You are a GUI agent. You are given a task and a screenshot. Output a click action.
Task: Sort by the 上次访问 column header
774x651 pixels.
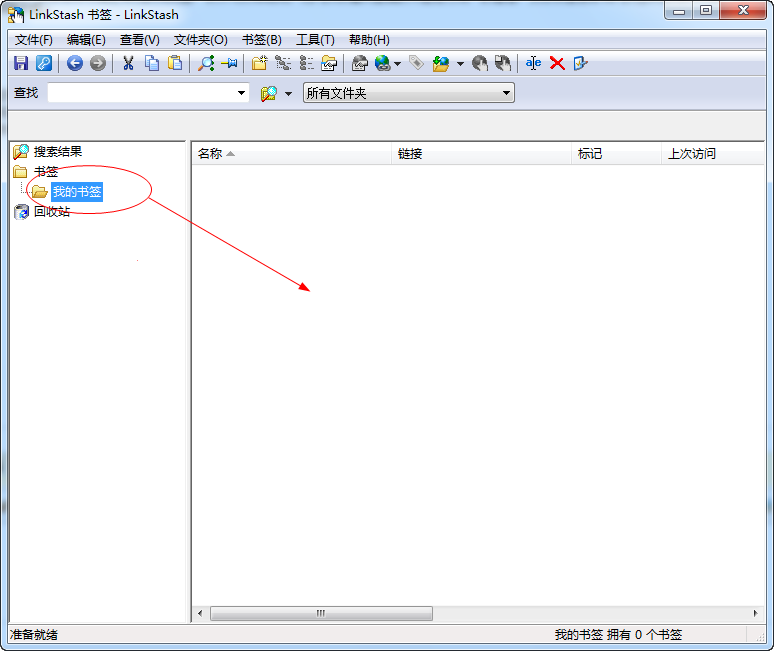(713, 153)
